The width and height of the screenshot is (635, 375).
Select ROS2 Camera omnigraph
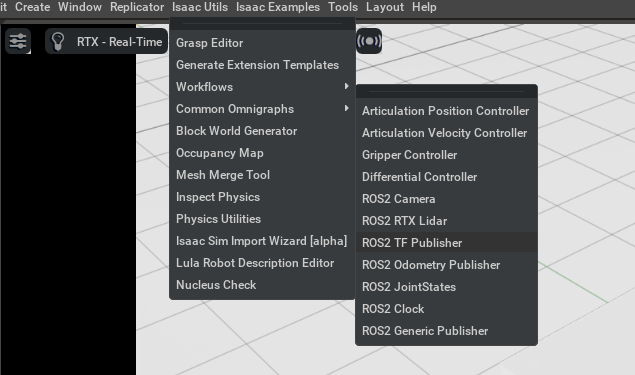[x=446, y=199]
